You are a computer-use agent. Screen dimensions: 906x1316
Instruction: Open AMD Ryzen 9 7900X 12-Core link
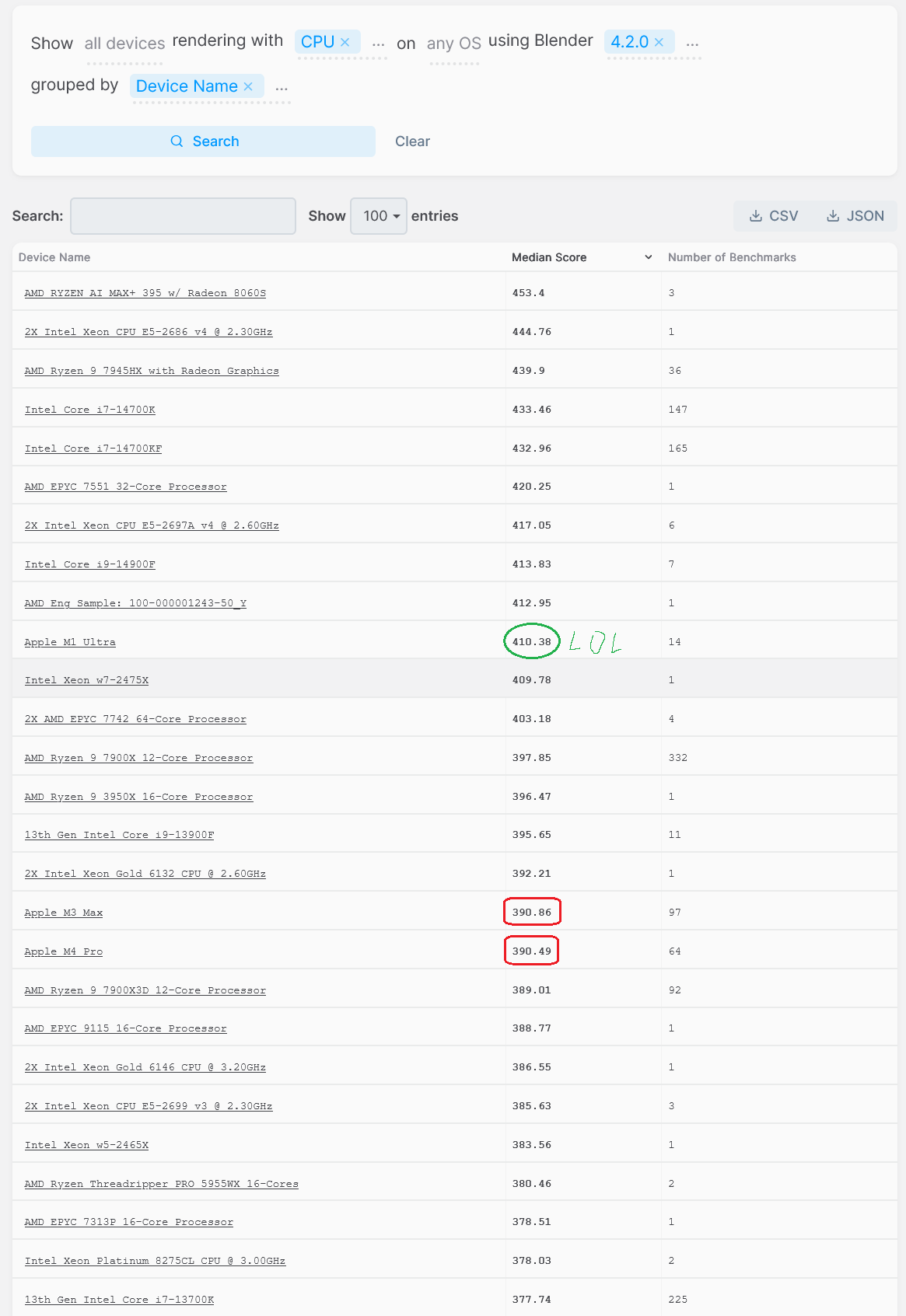click(138, 758)
